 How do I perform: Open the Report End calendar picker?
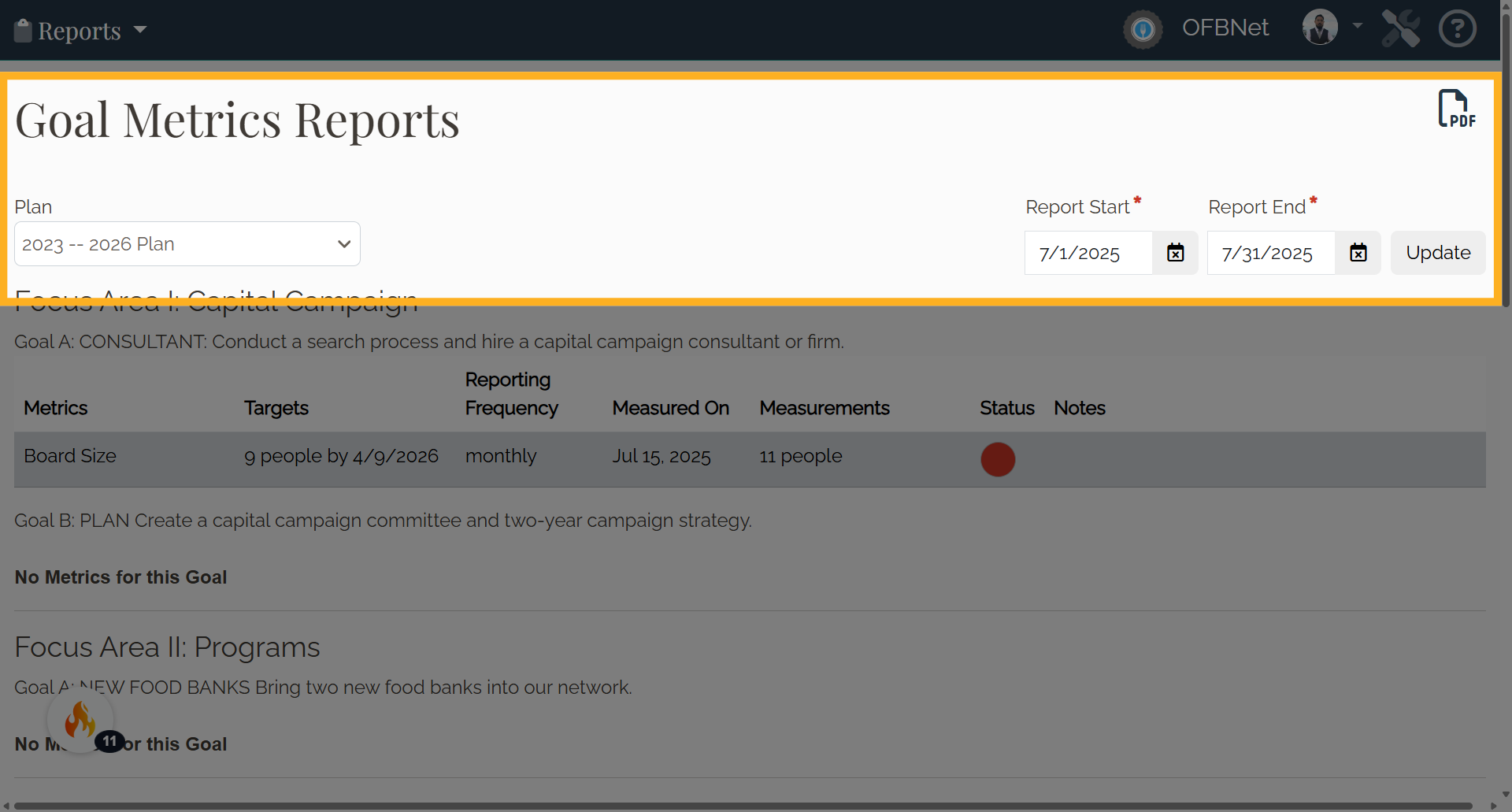click(x=1358, y=253)
